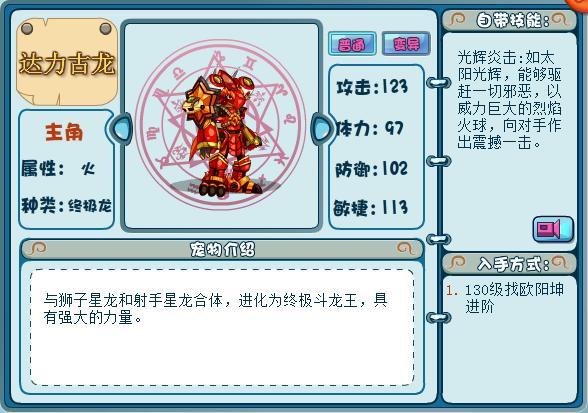Click the 达力古龙 name scroll
This screenshot has height=413, width=588.
[67, 62]
